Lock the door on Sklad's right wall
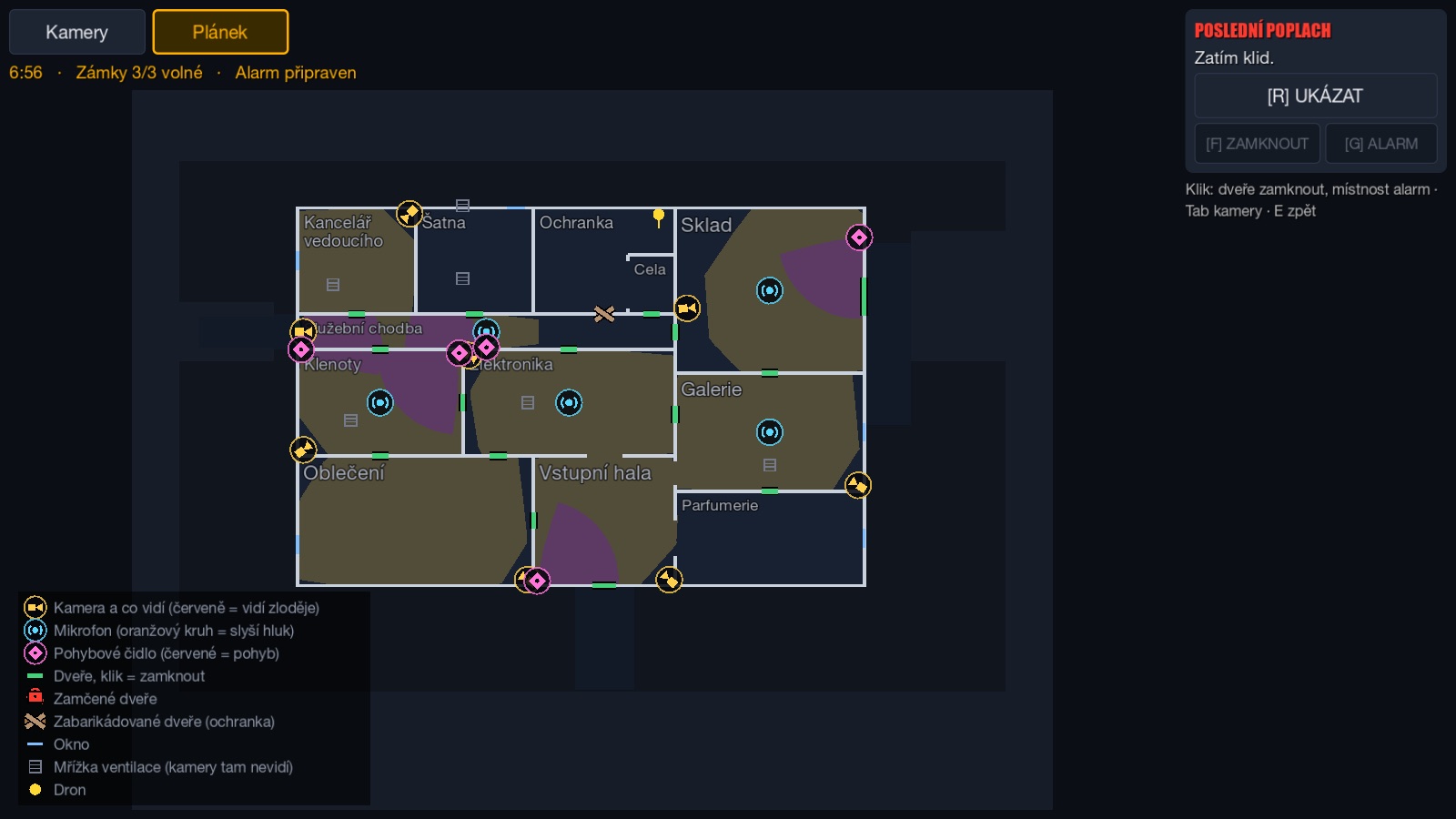This screenshot has width=1456, height=819. [x=864, y=297]
